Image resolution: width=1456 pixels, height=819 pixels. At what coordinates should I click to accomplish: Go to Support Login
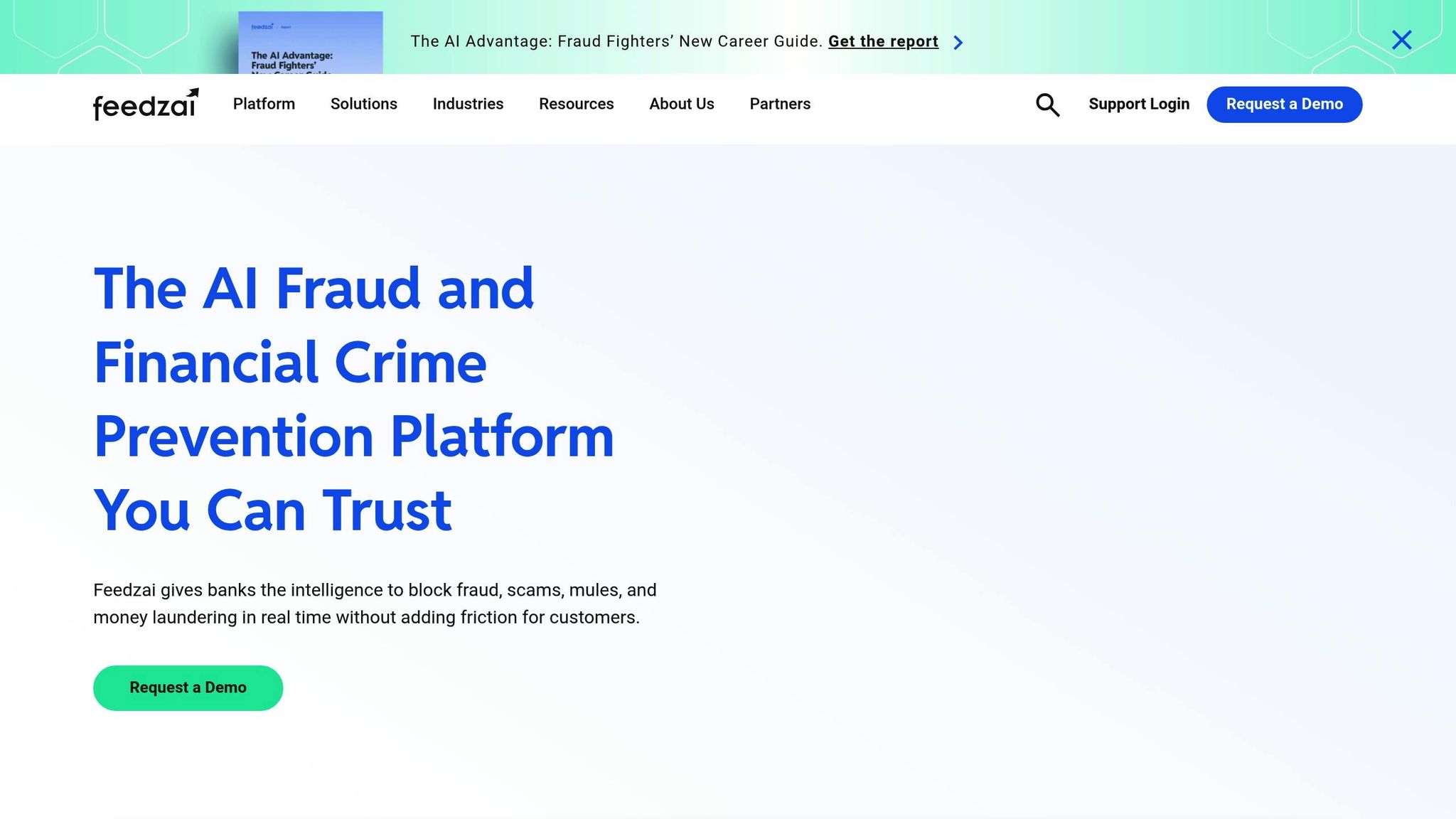1139,104
